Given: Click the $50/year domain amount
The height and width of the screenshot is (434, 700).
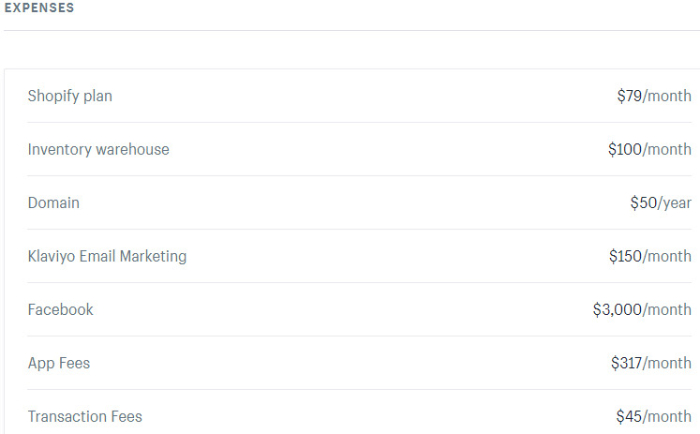Looking at the screenshot, I should tap(661, 203).
